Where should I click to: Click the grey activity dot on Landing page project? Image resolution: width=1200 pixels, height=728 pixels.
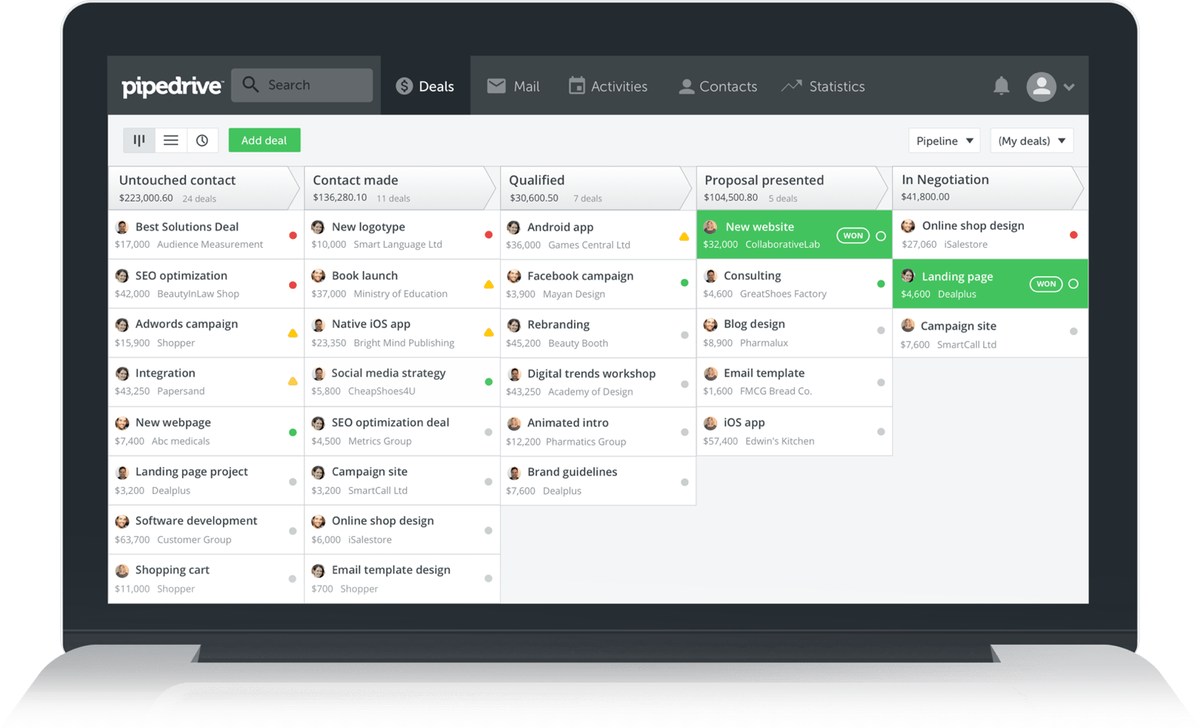(x=293, y=481)
